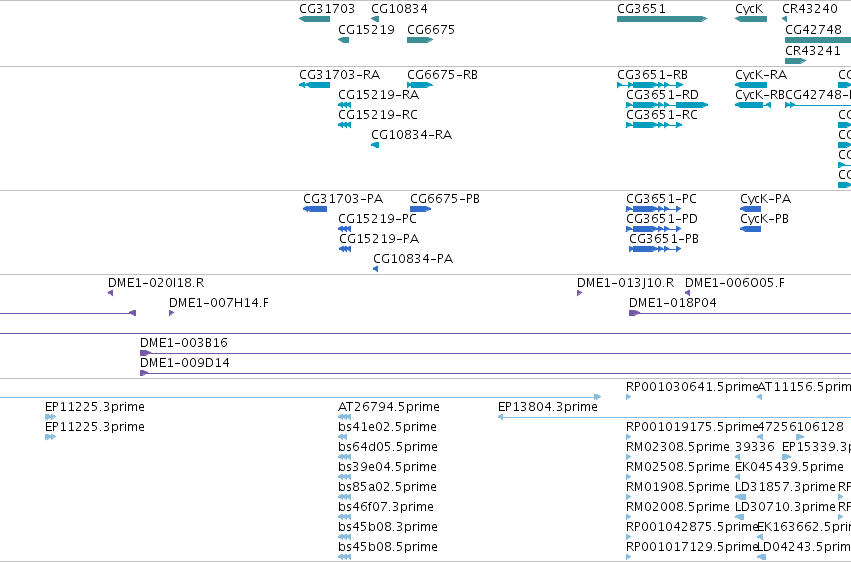The image size is (851, 562).
Task: Select the RP001017129.5prime EST label
Action: point(692,547)
